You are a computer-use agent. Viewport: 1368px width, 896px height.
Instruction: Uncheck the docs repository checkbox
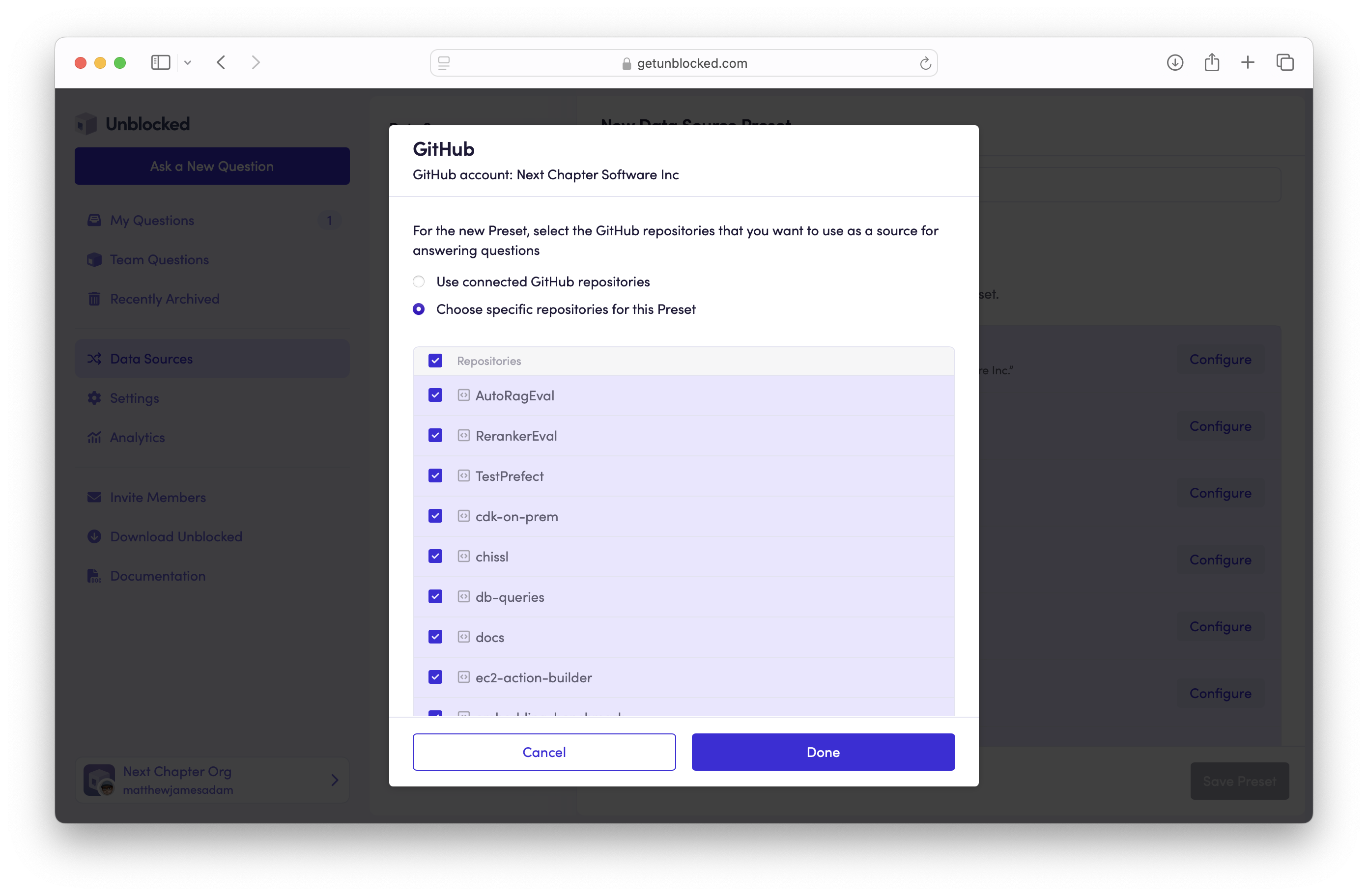pyautogui.click(x=435, y=637)
